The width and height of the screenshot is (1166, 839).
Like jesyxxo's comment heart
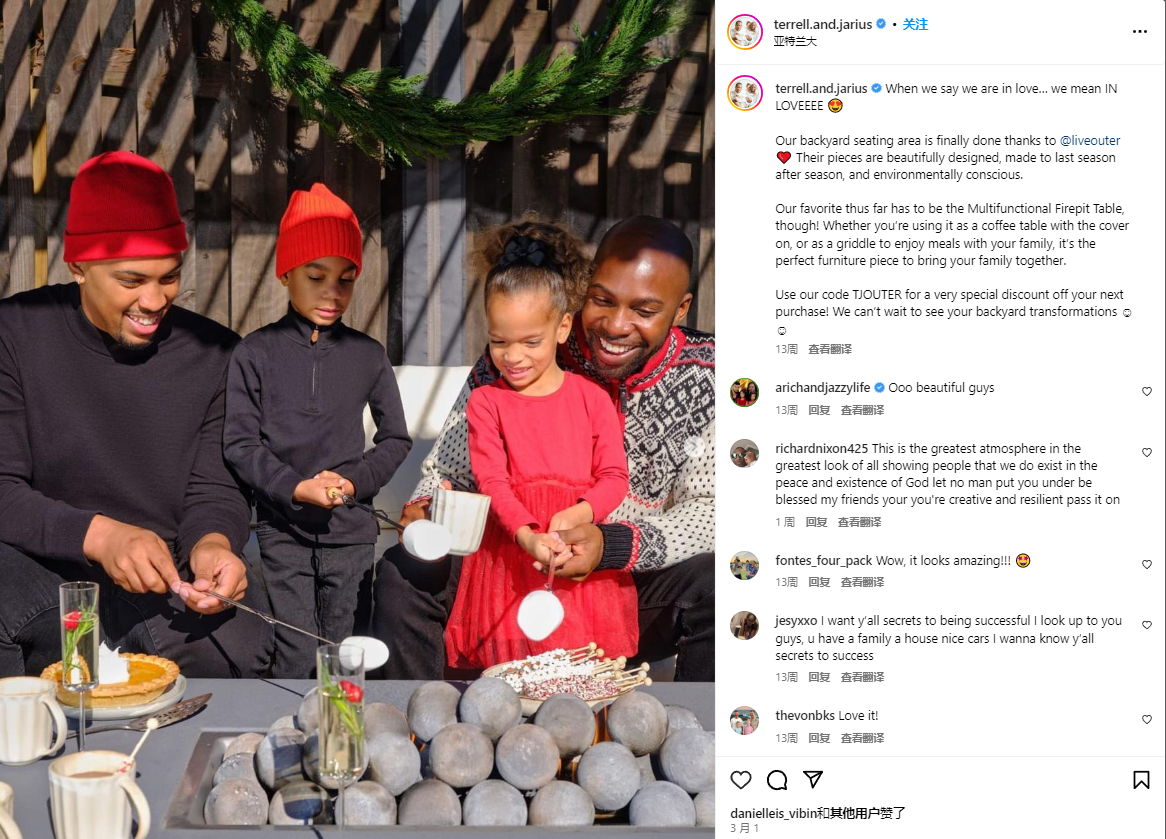pos(1147,625)
